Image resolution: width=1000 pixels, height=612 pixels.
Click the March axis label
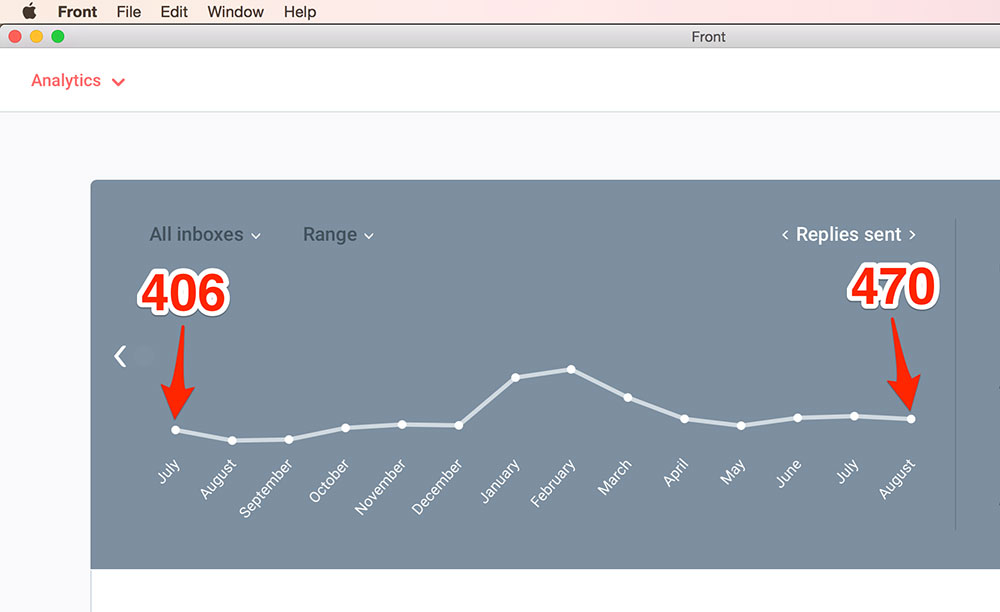pos(615,477)
